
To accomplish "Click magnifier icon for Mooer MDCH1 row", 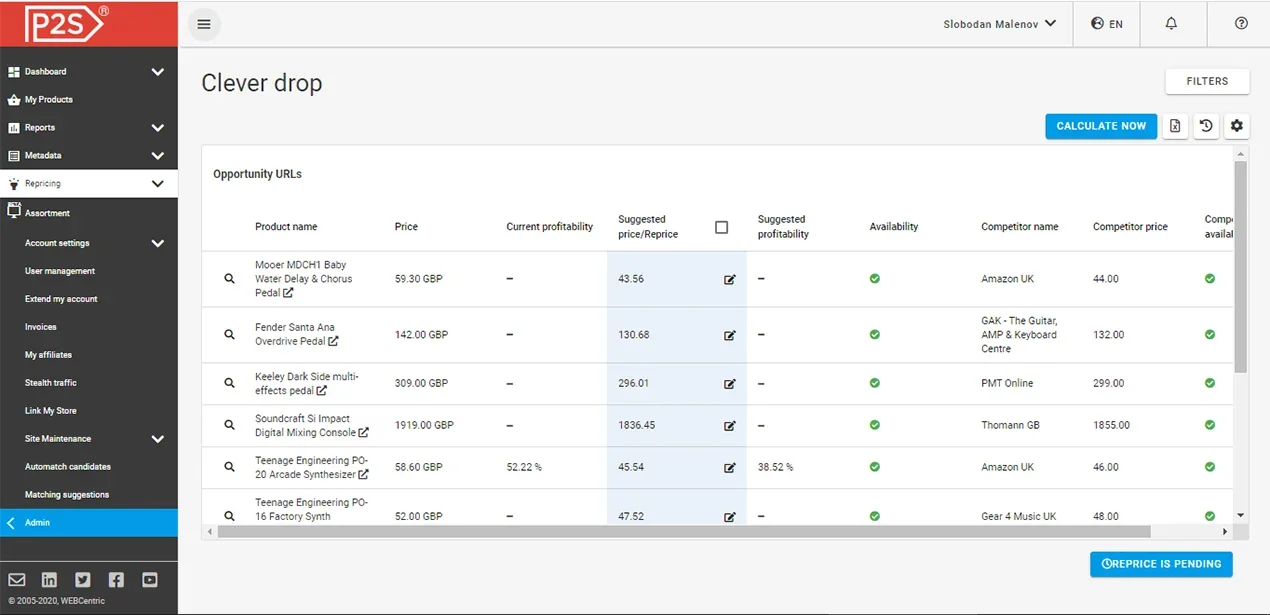I will point(229,279).
